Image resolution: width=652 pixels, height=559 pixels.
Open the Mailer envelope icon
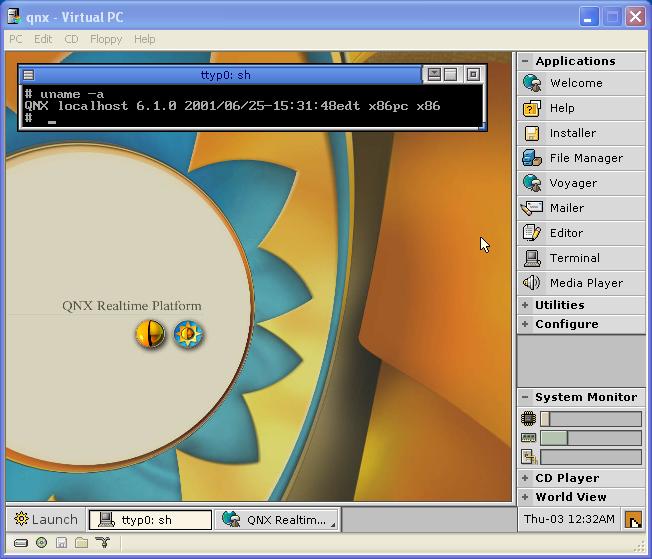pos(531,208)
